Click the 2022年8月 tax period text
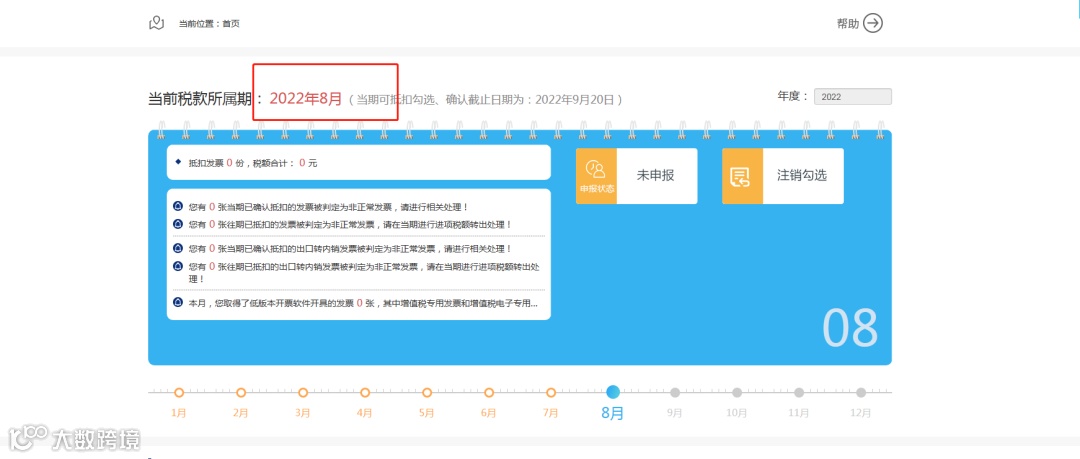Screen dimensions: 1080x459 pyautogui.click(x=305, y=99)
